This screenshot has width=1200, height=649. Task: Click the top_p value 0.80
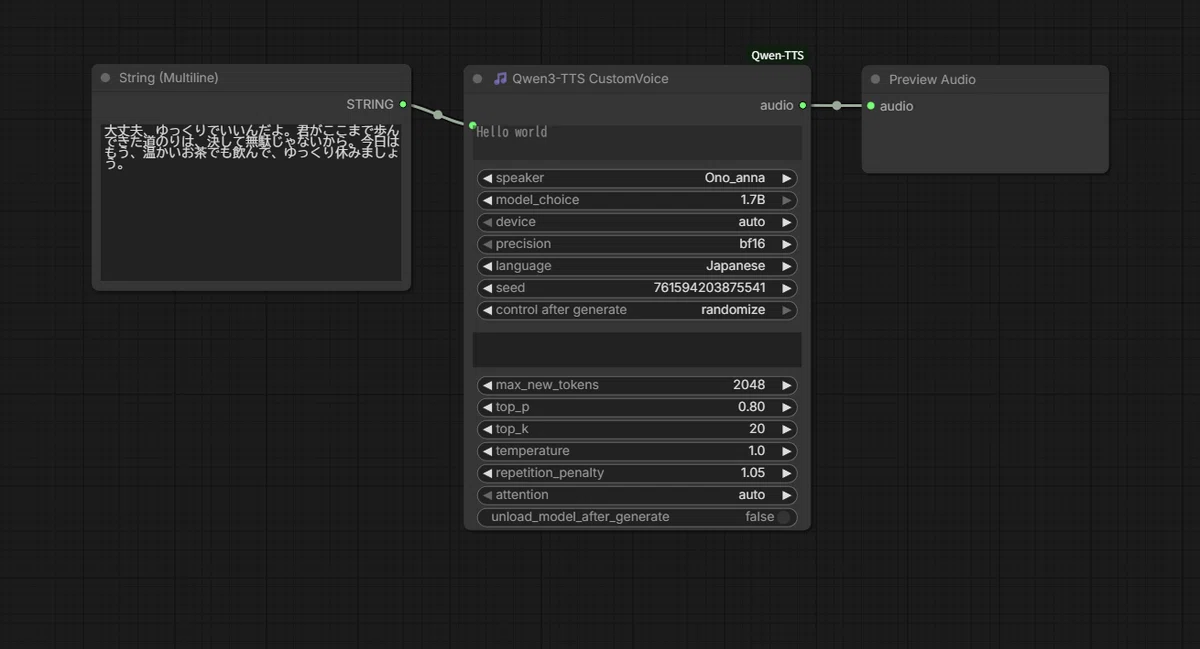(752, 407)
